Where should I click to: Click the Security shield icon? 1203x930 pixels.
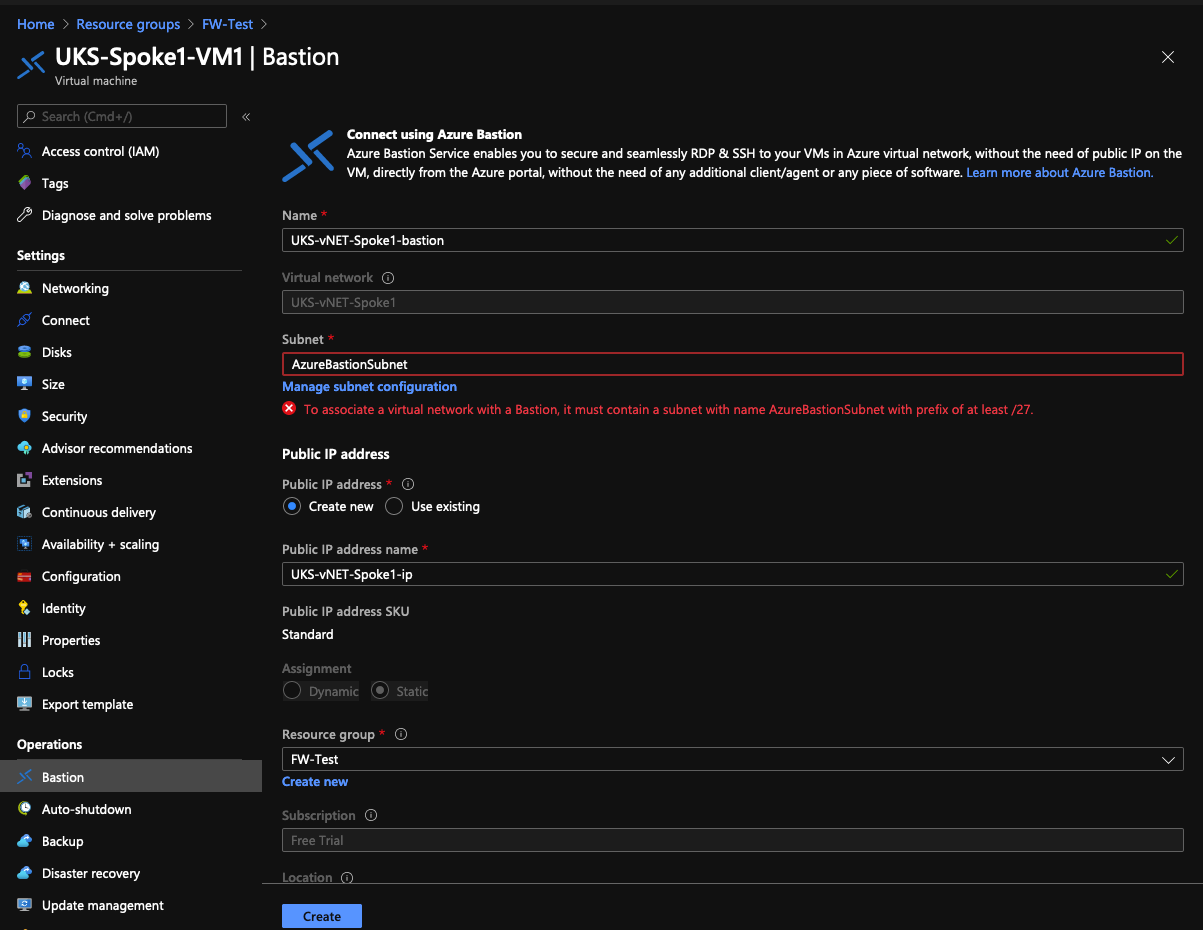[25, 416]
